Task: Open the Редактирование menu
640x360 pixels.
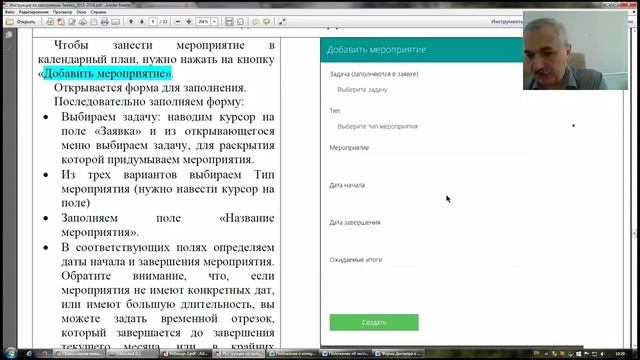Action: point(33,12)
